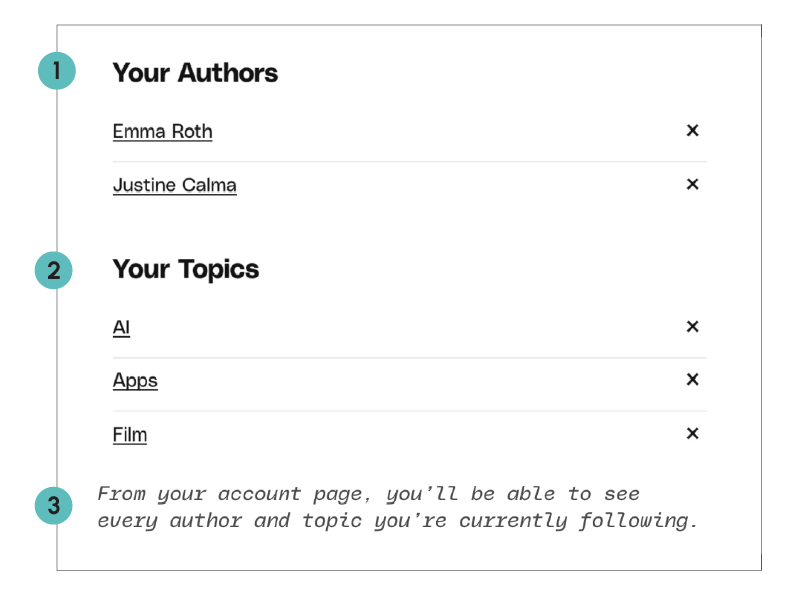Select the teal number 2 badge

click(54, 270)
